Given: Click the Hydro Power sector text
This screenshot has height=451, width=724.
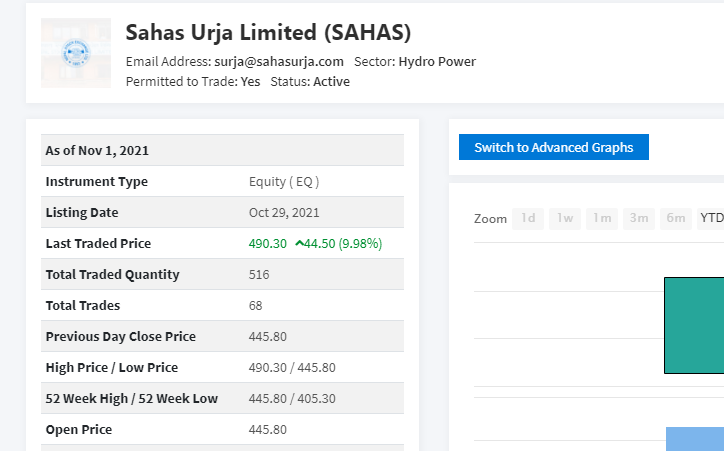Looking at the screenshot, I should point(437,61).
